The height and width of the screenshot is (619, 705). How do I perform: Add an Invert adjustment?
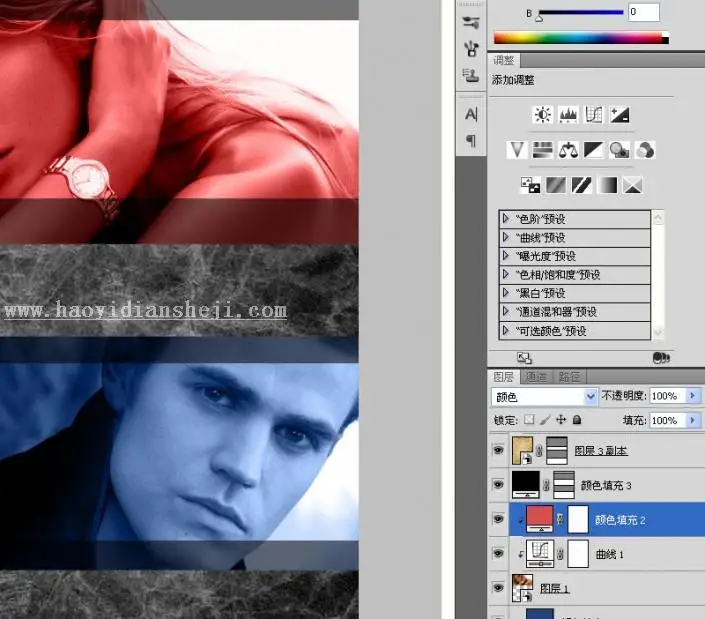click(x=530, y=185)
